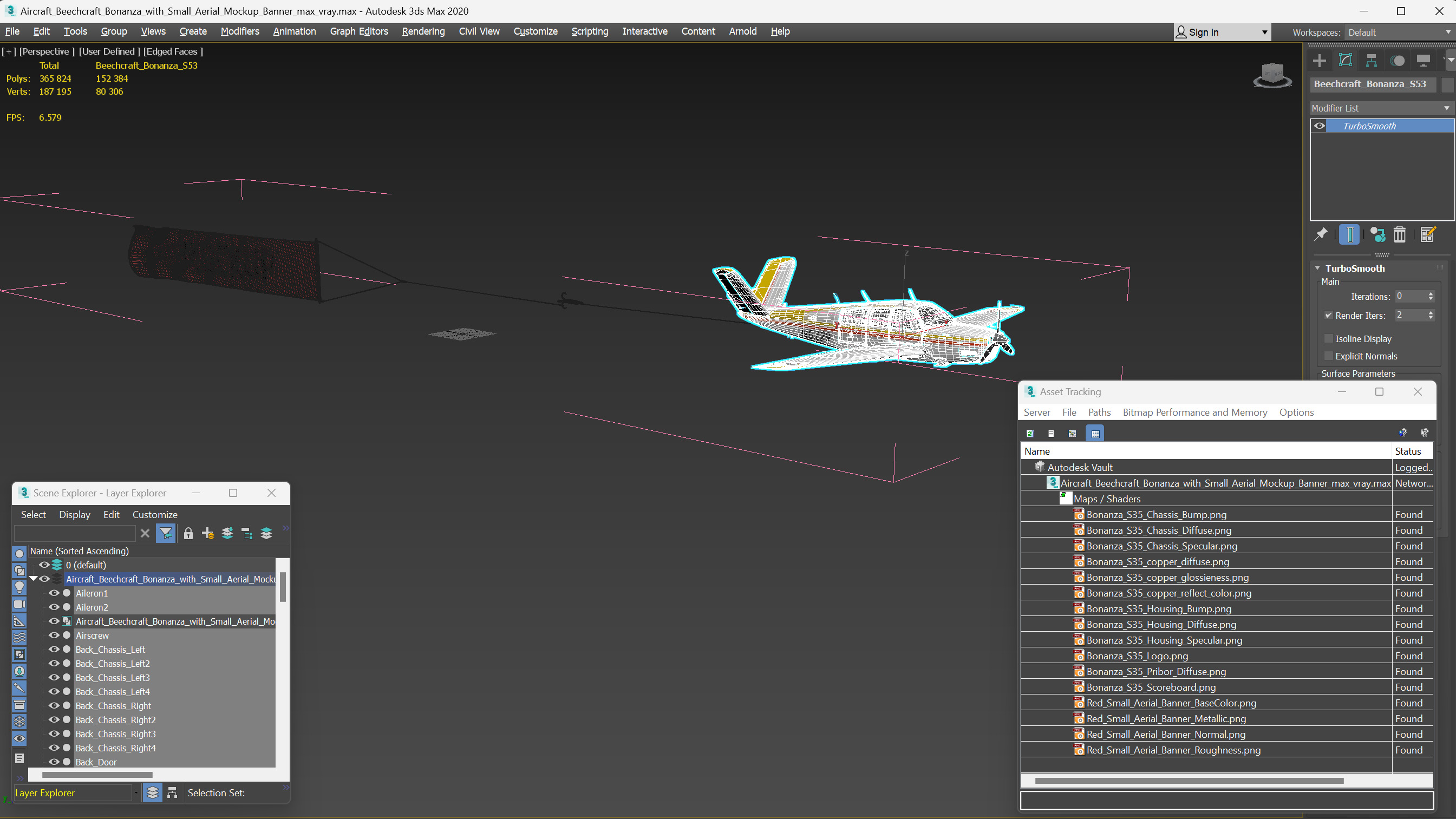This screenshot has height=819, width=1456.
Task: Toggle Display Geometry filter in Scene Explorer
Action: click(19, 554)
